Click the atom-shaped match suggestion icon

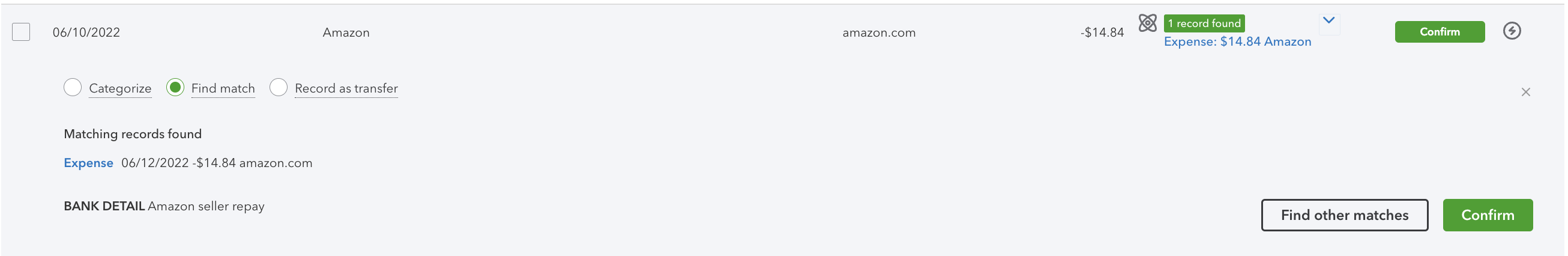[1147, 23]
